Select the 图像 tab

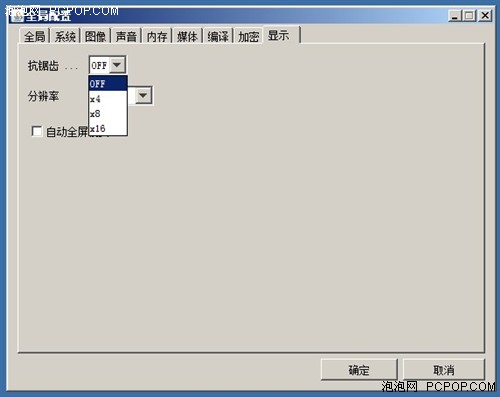point(95,36)
